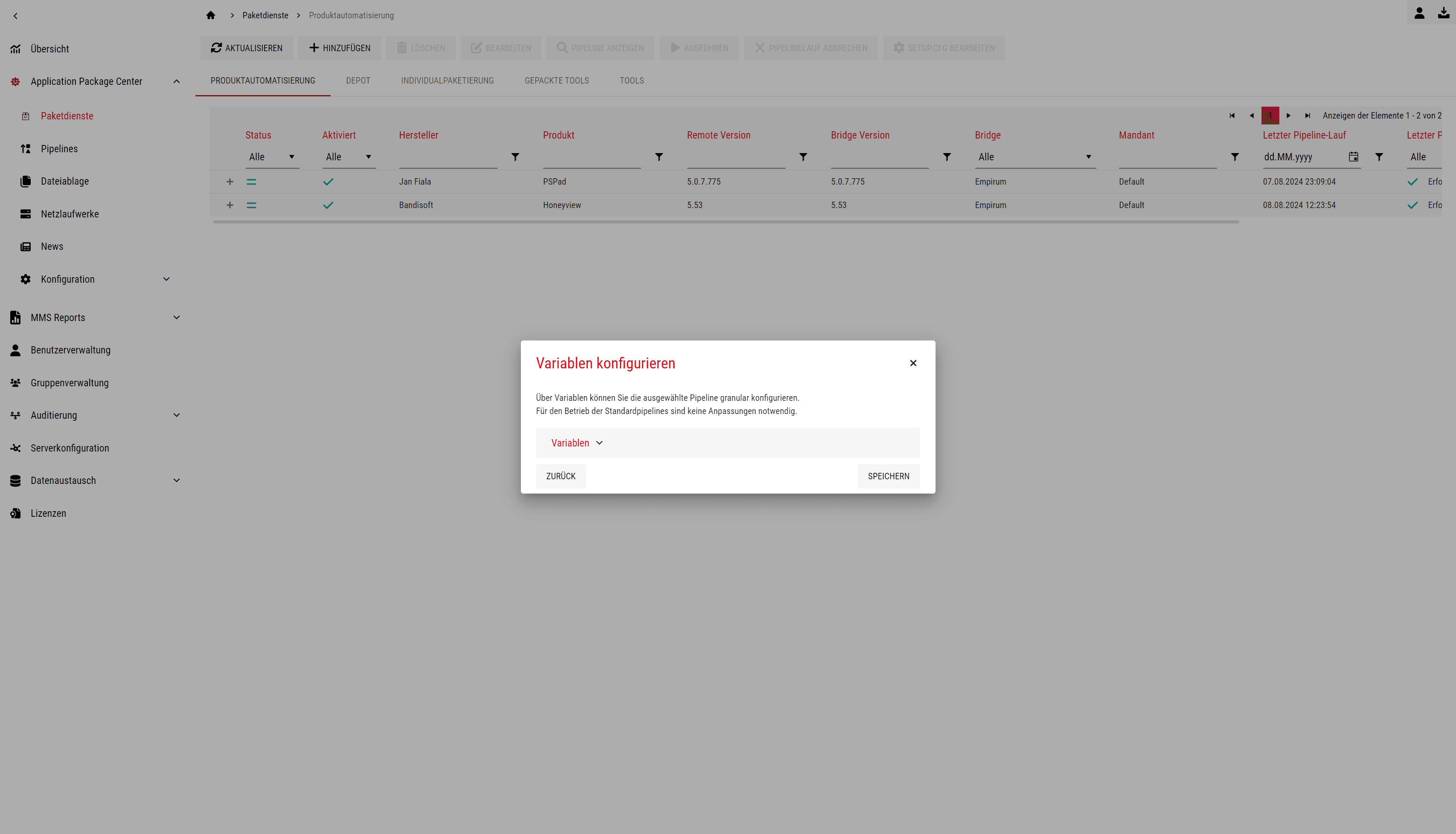Collapse sidebar with back arrow icon

(15, 16)
